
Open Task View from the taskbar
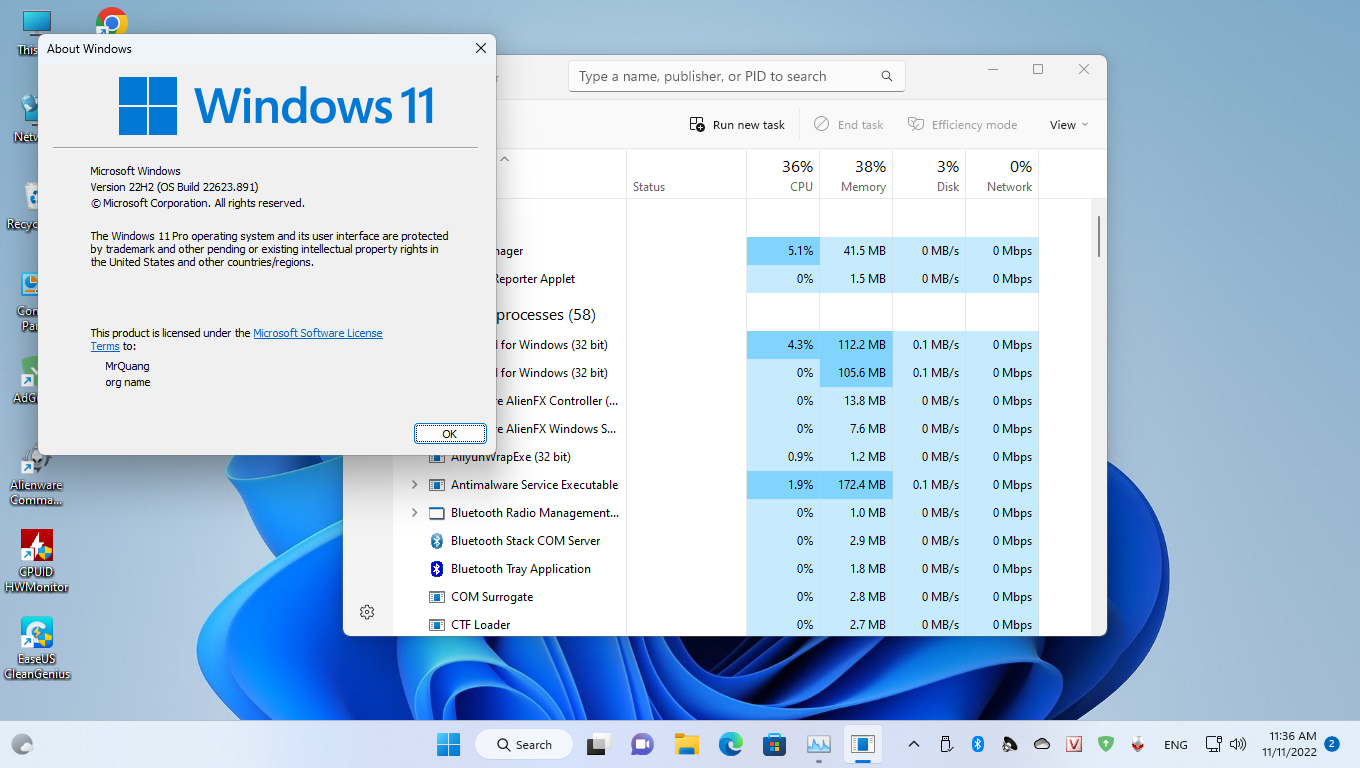(x=598, y=745)
